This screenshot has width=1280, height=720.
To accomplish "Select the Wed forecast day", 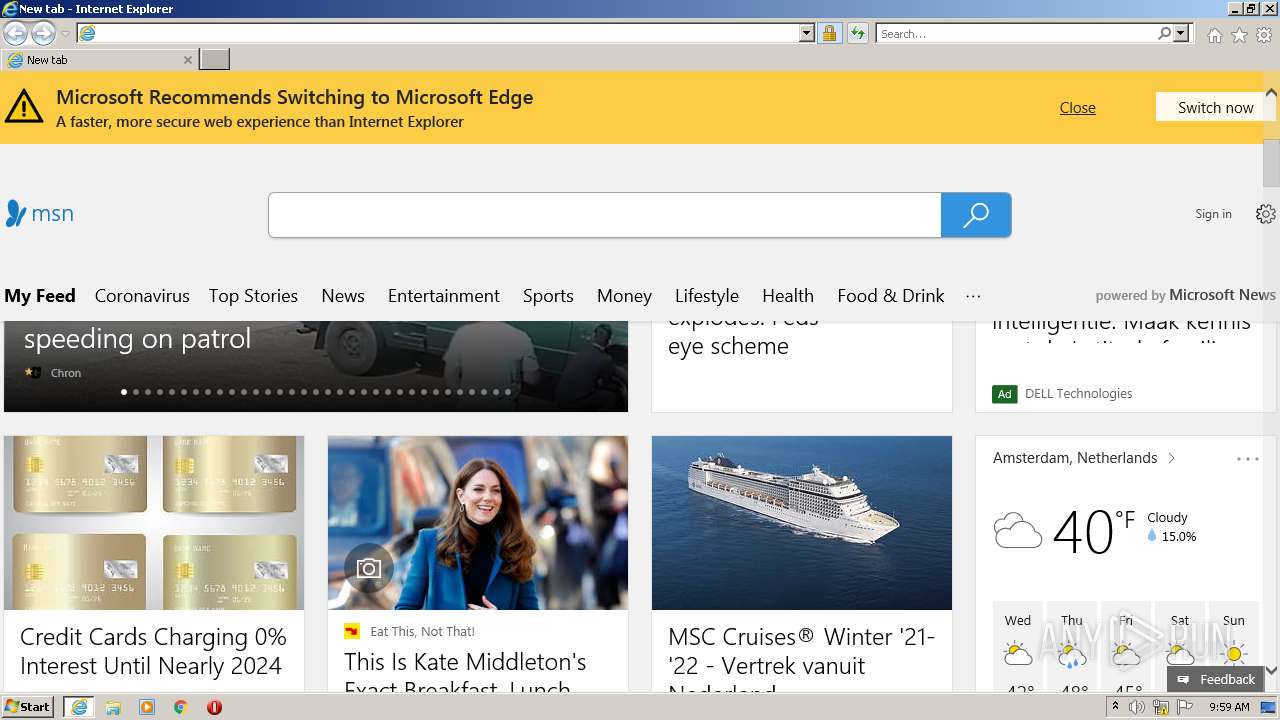I will tap(1018, 648).
